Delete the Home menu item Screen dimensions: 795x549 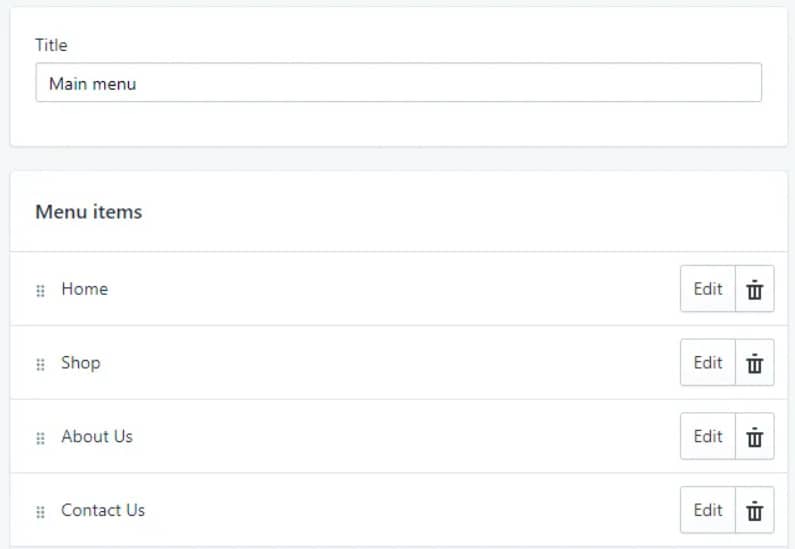(x=754, y=289)
